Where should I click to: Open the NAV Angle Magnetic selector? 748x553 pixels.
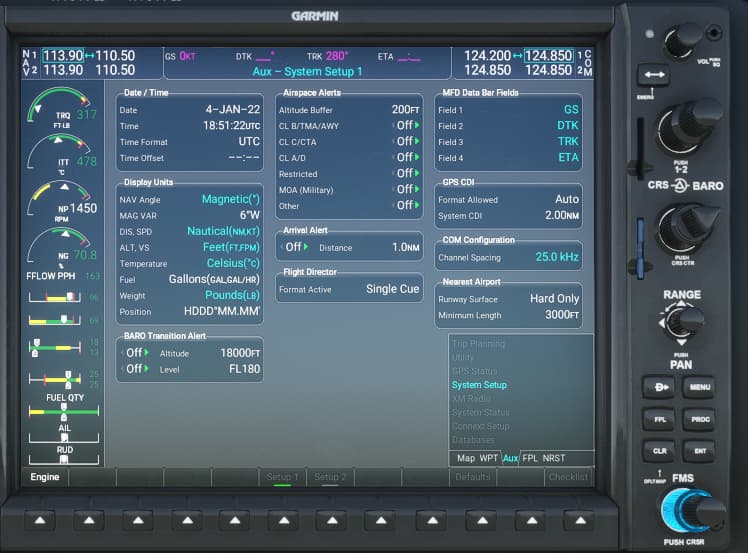tap(231, 199)
